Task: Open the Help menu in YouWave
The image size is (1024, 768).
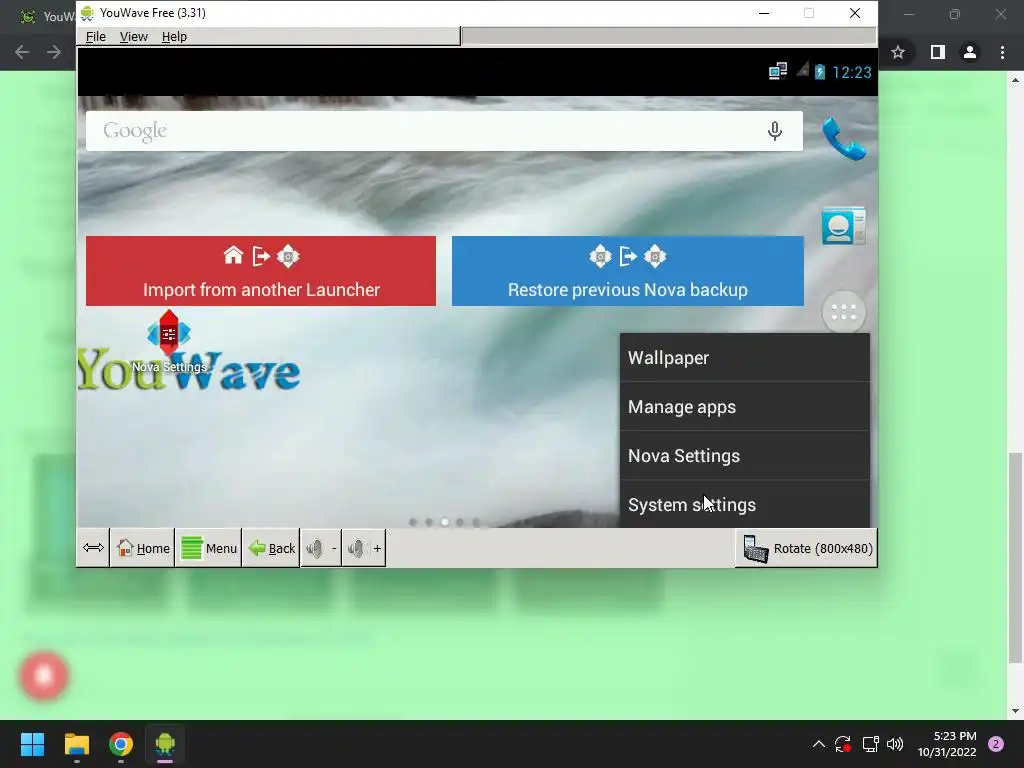Action: (x=174, y=37)
